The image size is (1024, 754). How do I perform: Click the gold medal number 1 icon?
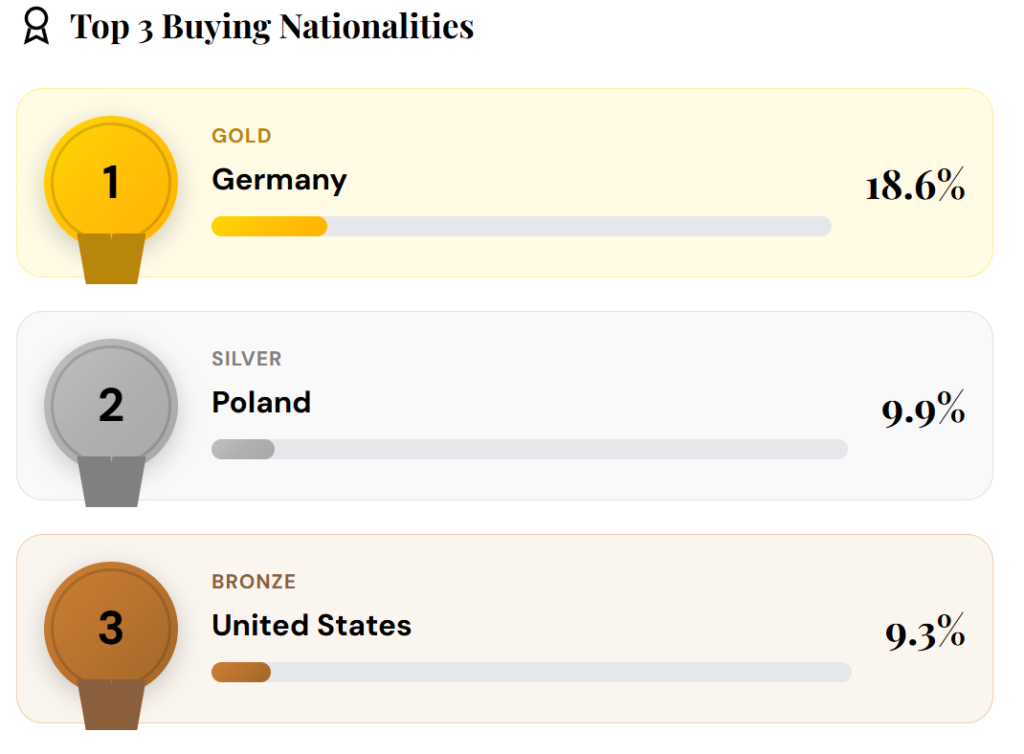[111, 182]
